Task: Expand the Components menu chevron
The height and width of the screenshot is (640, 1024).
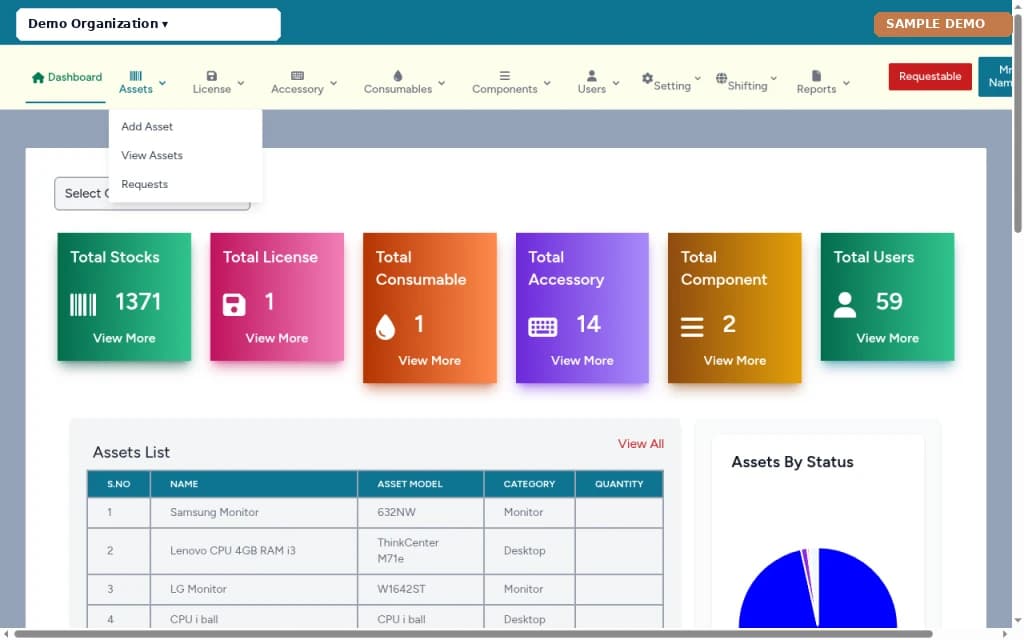Action: pyautogui.click(x=547, y=83)
